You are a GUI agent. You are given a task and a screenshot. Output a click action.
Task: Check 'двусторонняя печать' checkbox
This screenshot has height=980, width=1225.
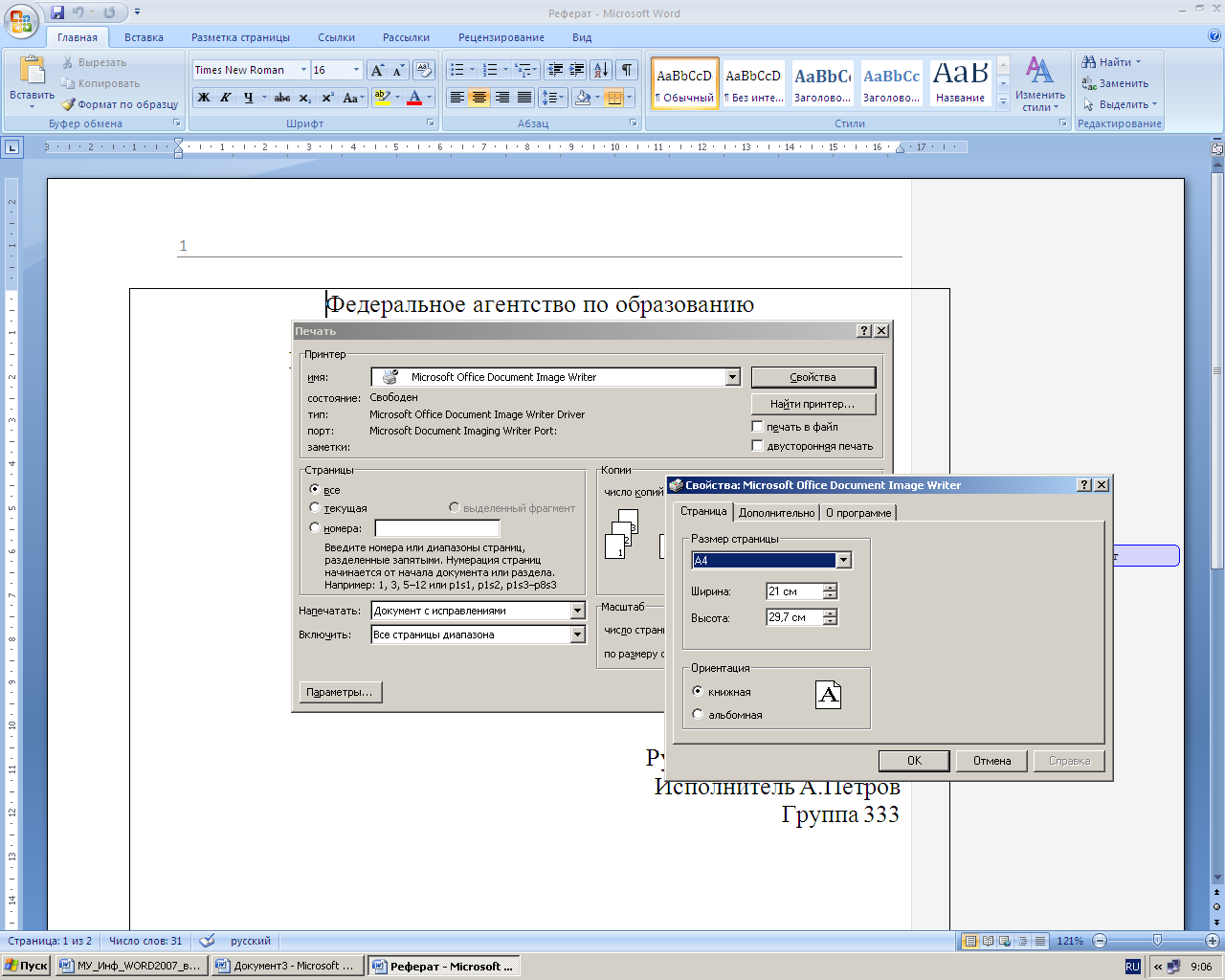pyautogui.click(x=757, y=446)
